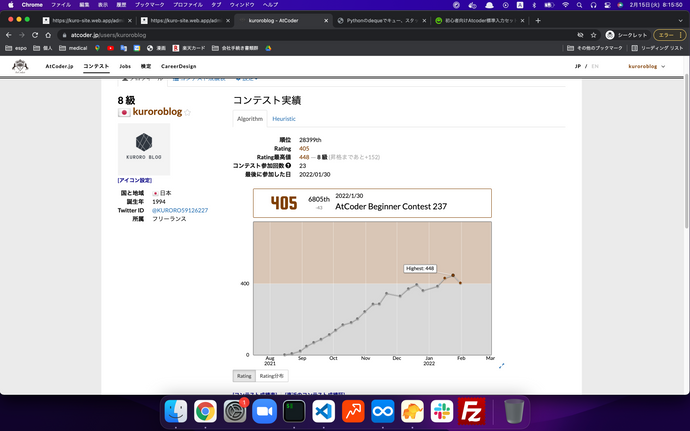Click the [アイコン設定] link
The image size is (690, 431).
pos(135,180)
